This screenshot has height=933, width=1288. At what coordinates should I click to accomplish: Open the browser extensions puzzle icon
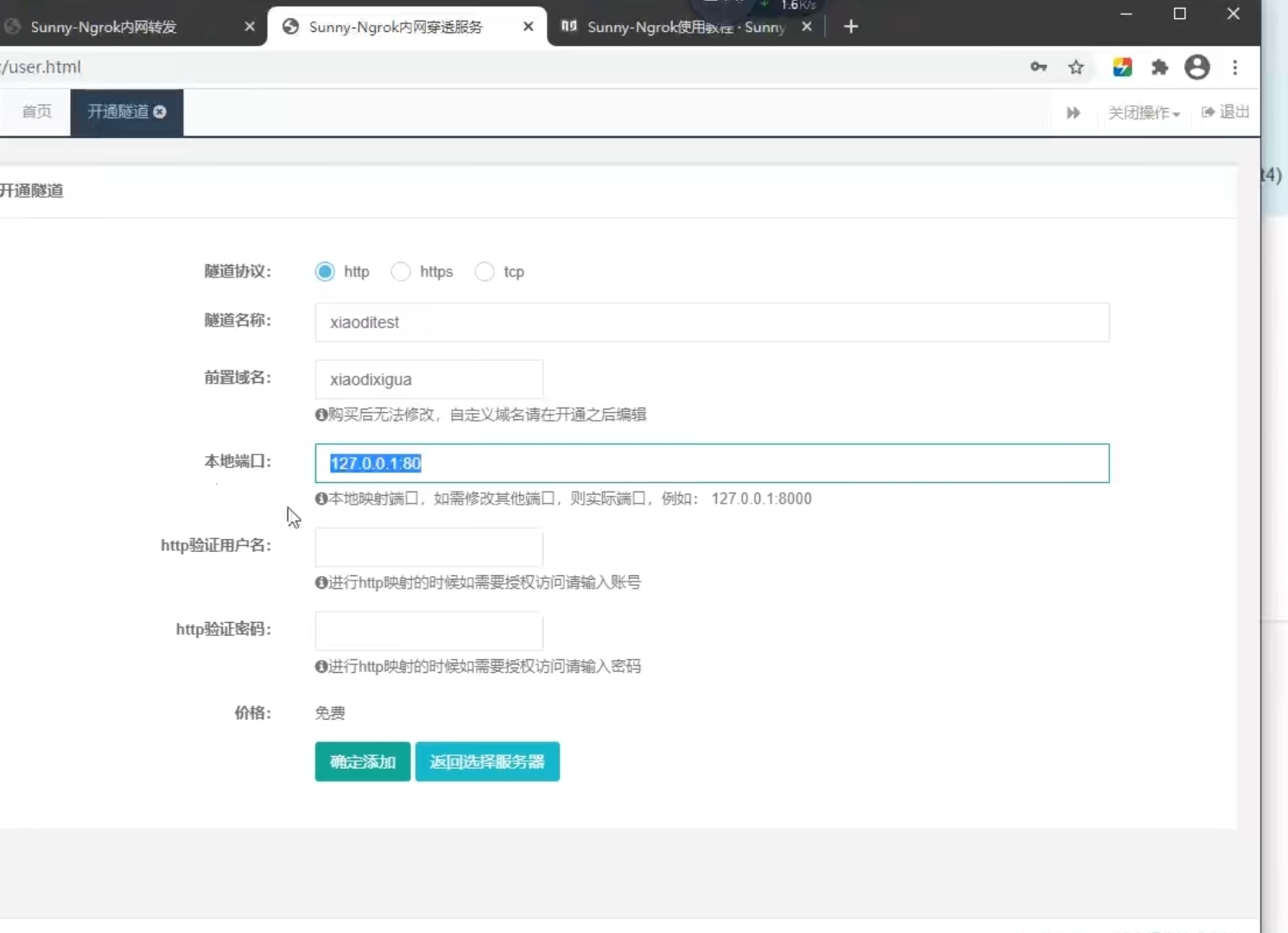pyautogui.click(x=1159, y=67)
